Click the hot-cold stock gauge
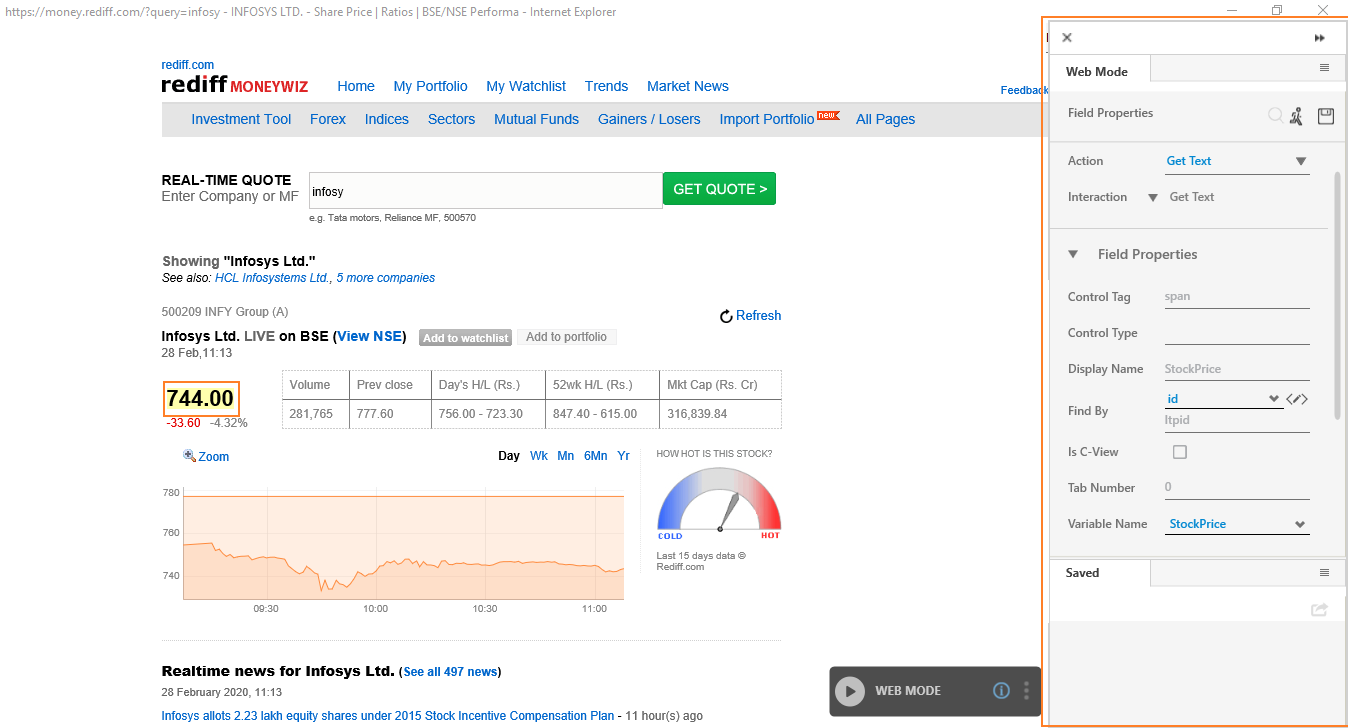This screenshot has width=1348, height=728. (x=719, y=503)
